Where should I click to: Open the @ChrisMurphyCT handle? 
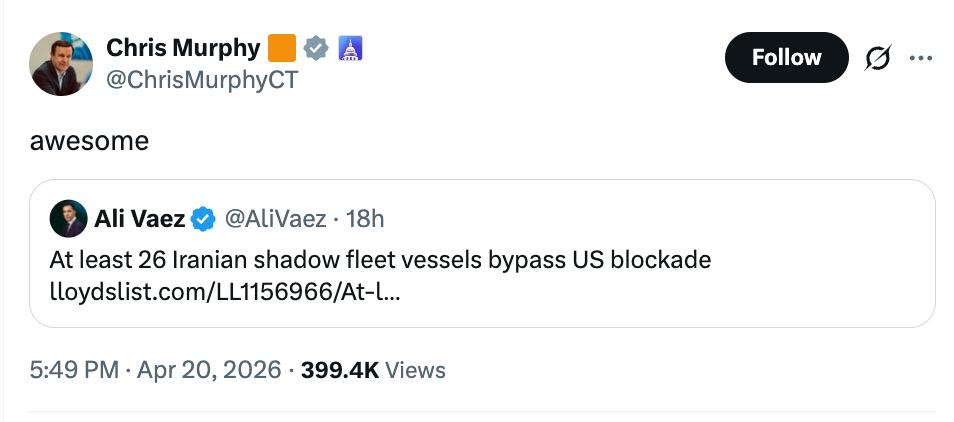tap(202, 81)
